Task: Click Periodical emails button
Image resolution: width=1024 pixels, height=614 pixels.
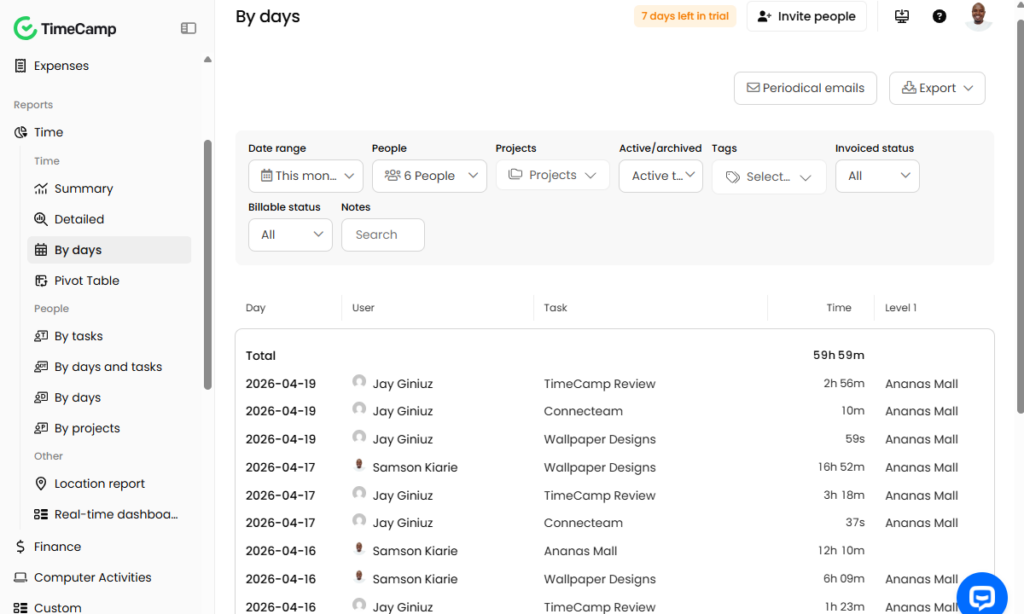Action: click(x=805, y=88)
